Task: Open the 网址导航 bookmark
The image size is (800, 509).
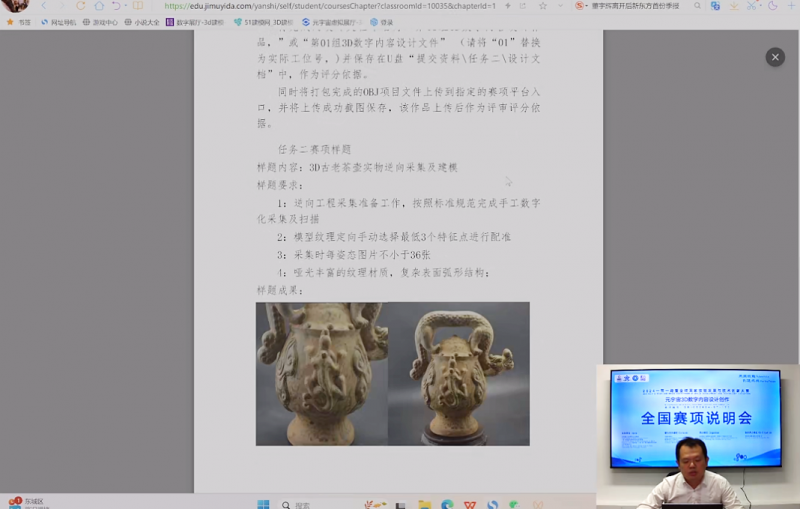Action: point(58,21)
